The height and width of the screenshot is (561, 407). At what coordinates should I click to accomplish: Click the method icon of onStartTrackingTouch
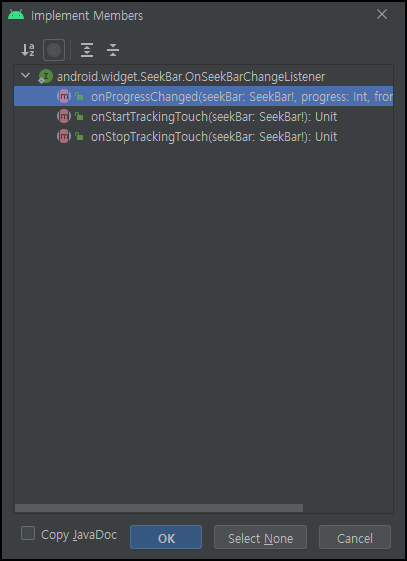(64, 116)
